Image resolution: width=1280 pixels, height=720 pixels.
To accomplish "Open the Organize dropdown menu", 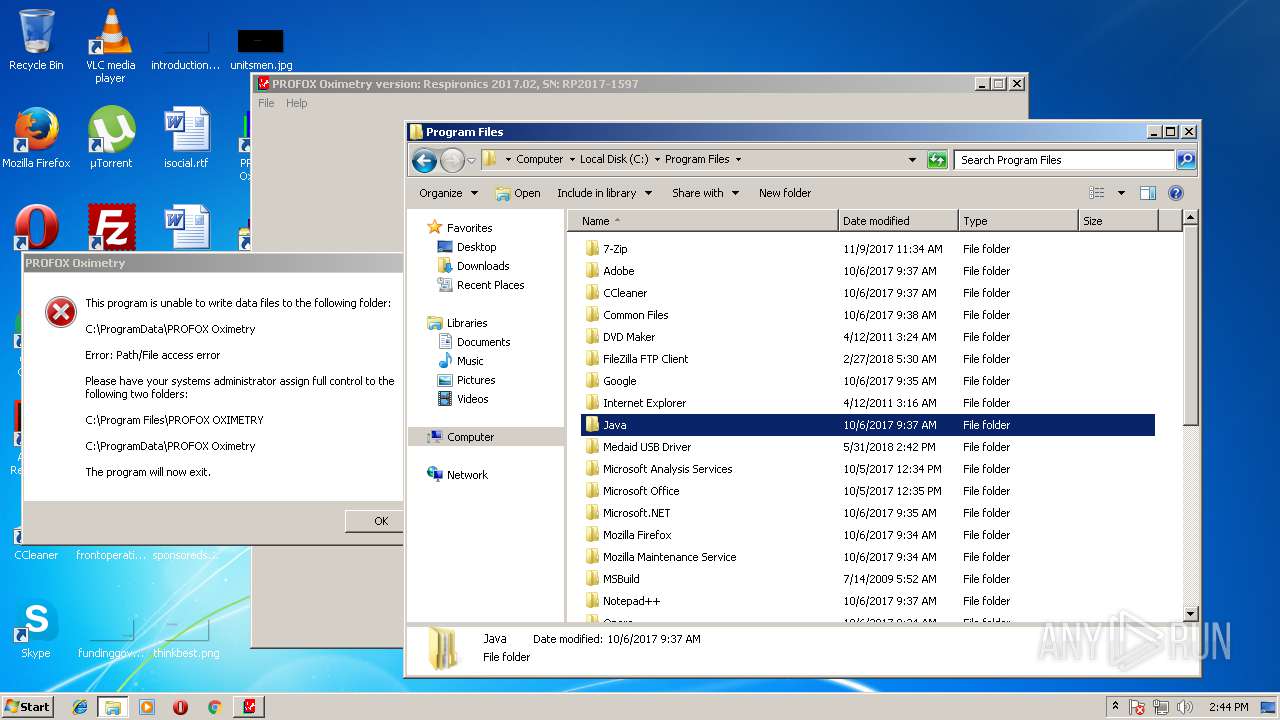I will point(448,193).
